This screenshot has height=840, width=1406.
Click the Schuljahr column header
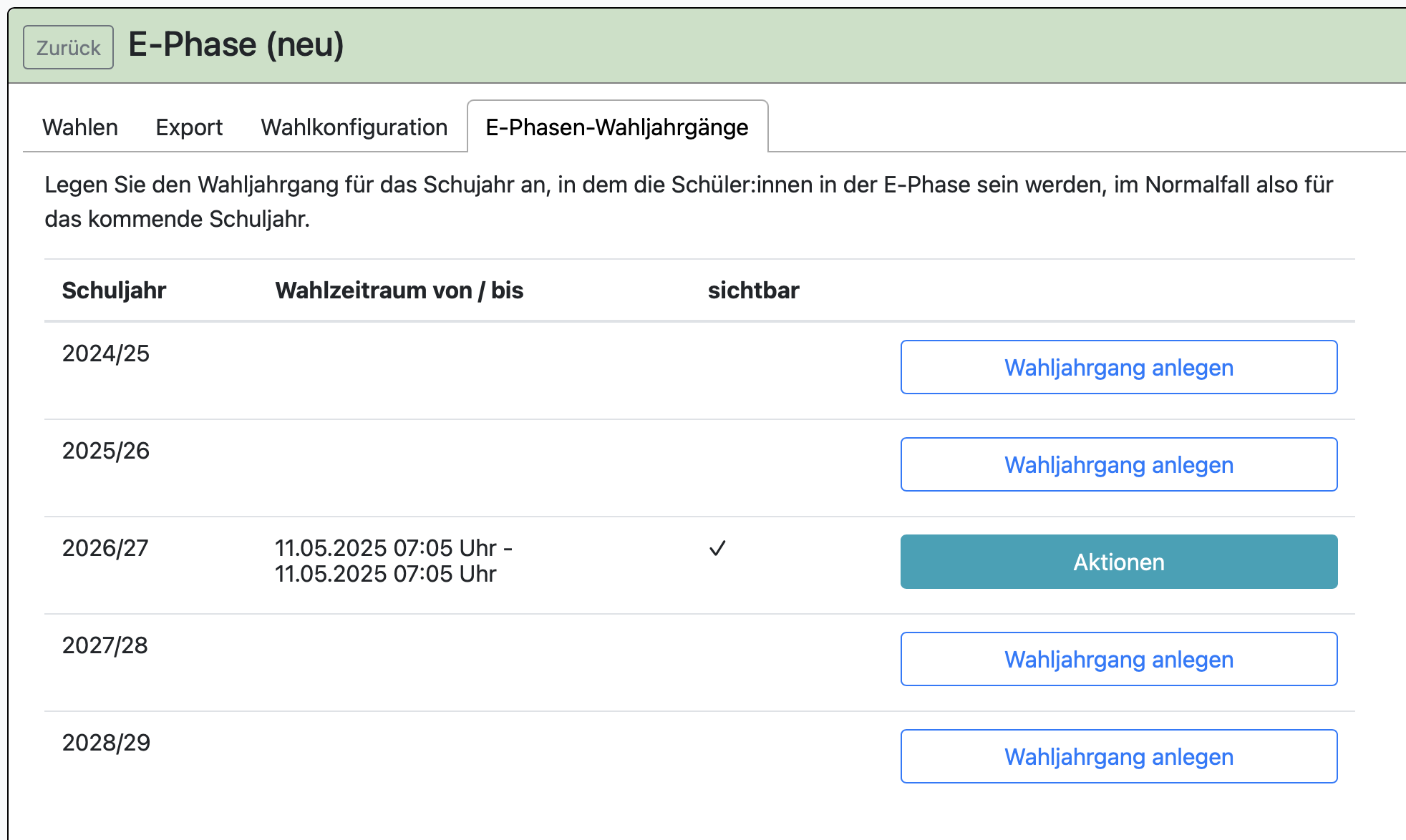114,290
